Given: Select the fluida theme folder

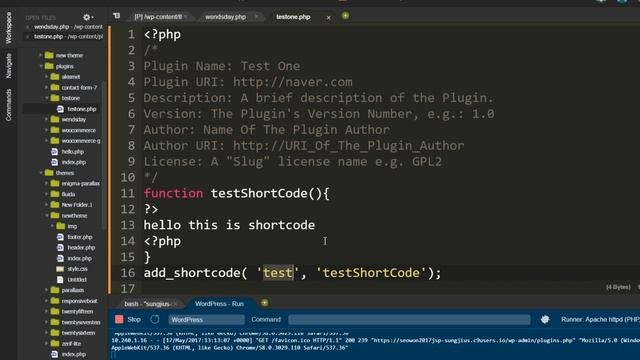Looking at the screenshot, I should [x=68, y=194].
